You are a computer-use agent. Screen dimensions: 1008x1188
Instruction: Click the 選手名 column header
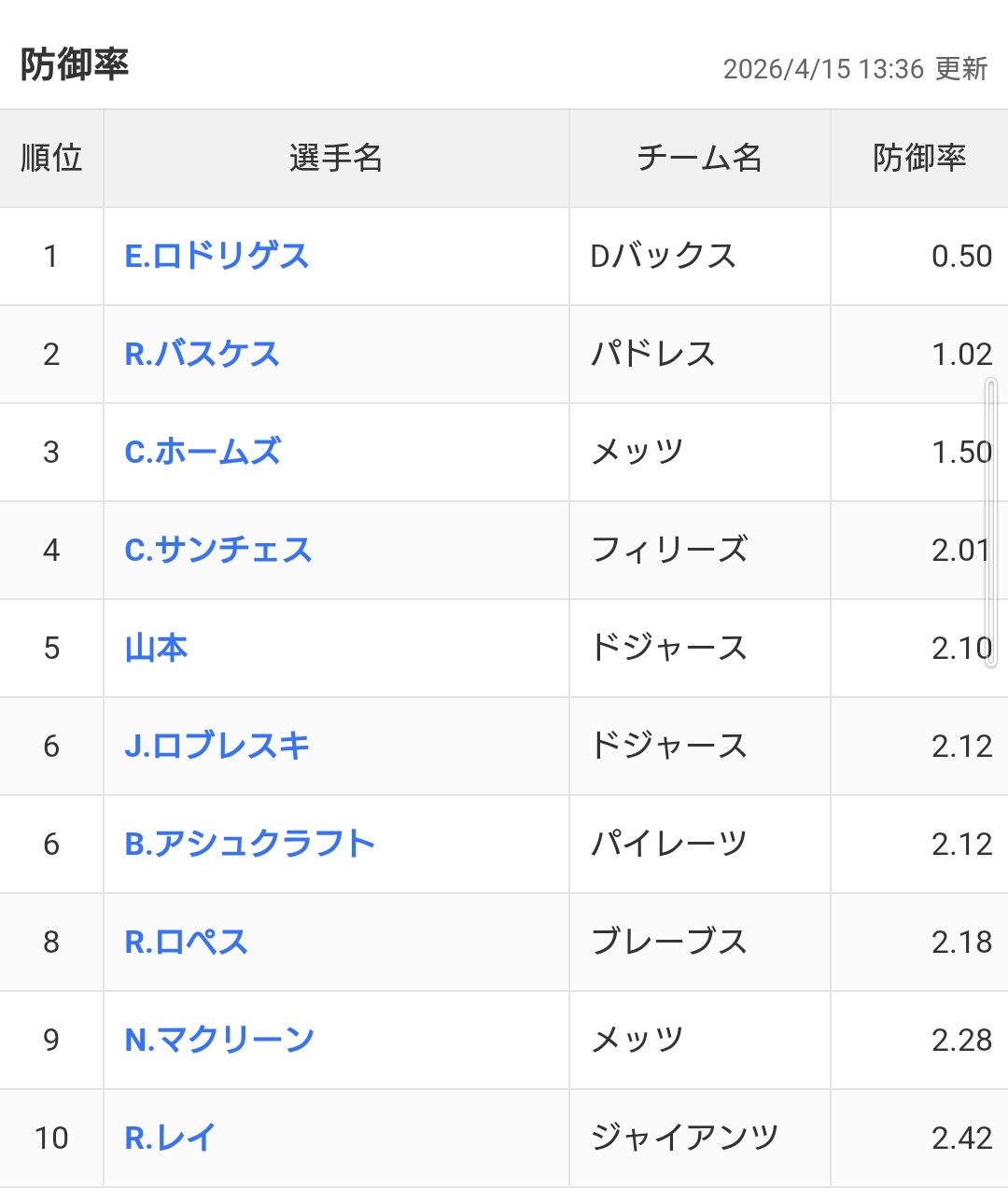click(x=336, y=158)
